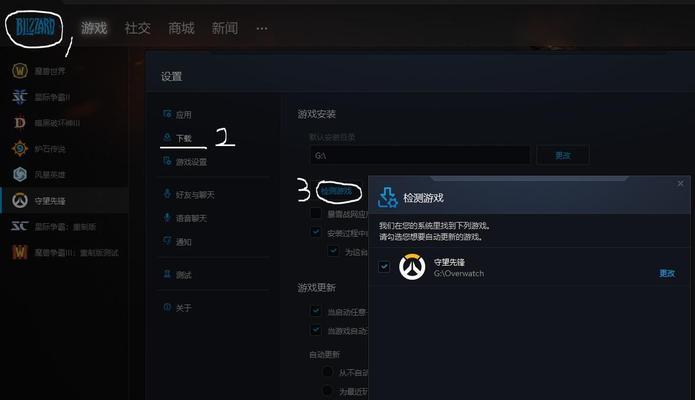This screenshot has width=695, height=400.
Task: Select the StarCraft II game icon
Action: pyautogui.click(x=20, y=97)
